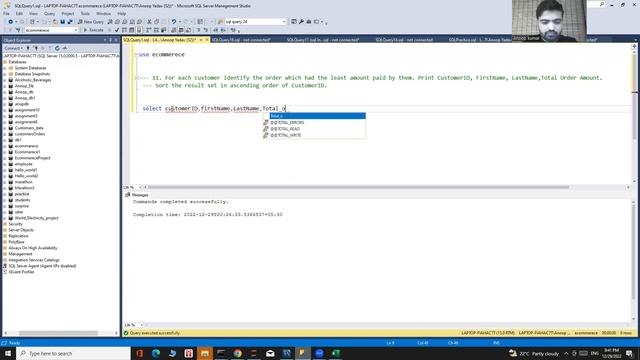
Task: Click the Parse checkmark icon next to Execute
Action: click(117, 30)
